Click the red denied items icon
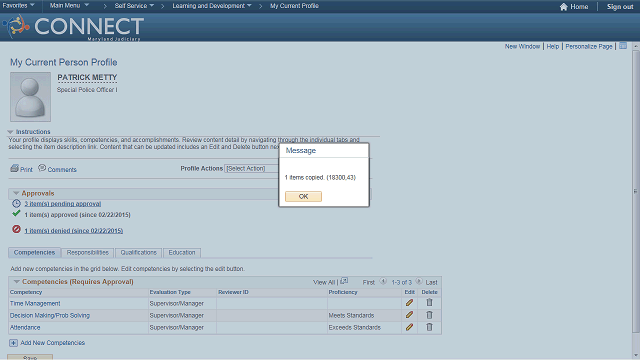640x360 pixels. point(16,229)
